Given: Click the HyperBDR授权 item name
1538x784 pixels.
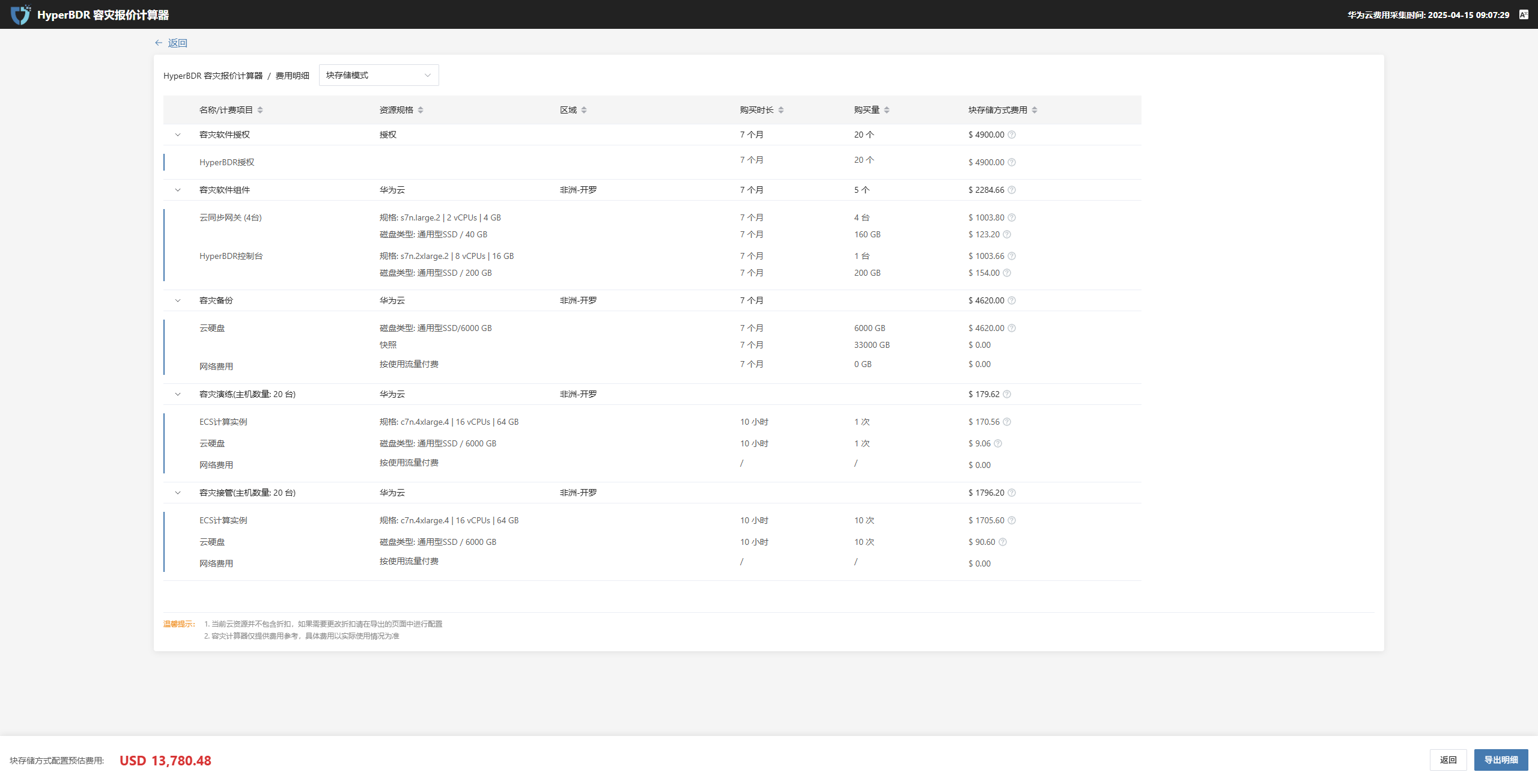Looking at the screenshot, I should click(x=227, y=162).
